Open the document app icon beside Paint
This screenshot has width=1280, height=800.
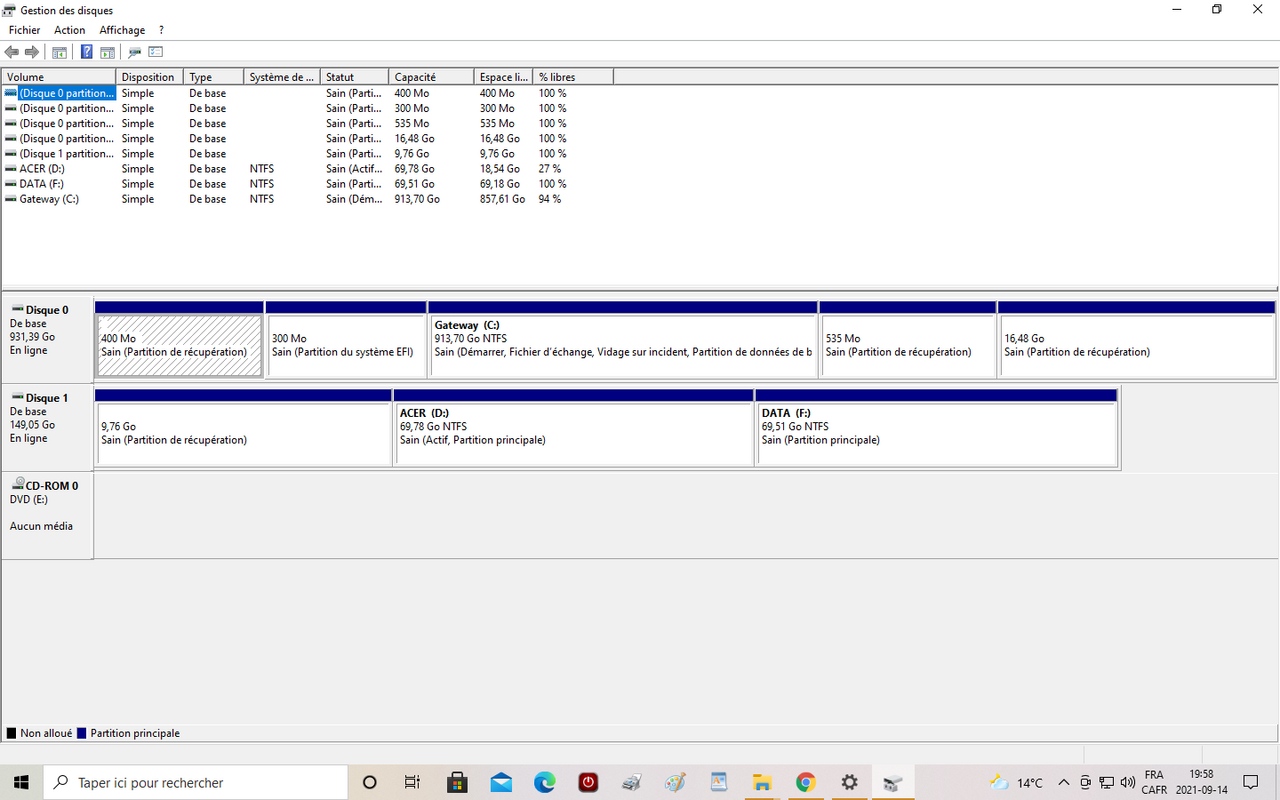pos(718,782)
